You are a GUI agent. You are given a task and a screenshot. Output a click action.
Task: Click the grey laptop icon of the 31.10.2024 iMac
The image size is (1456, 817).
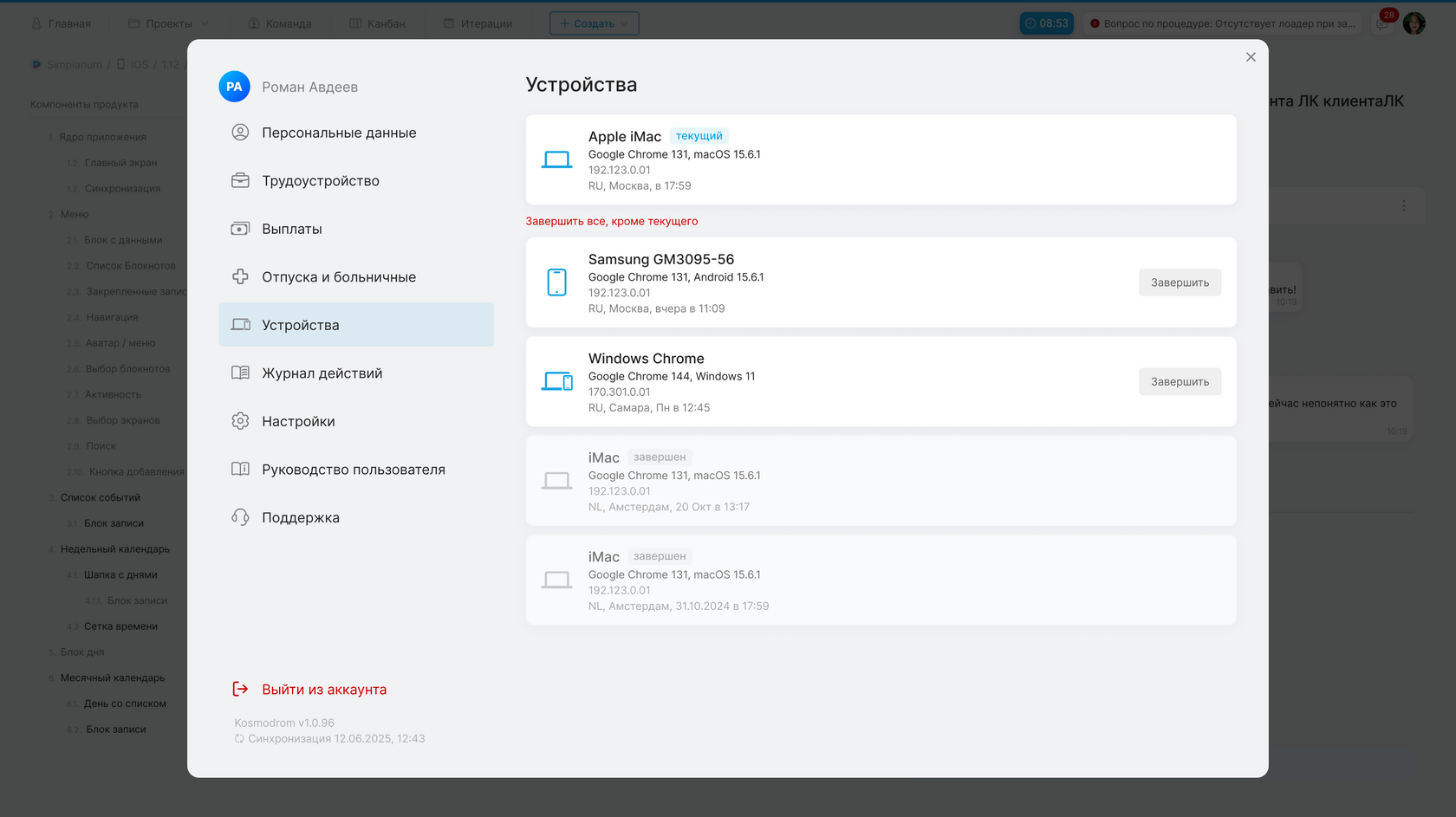pyautogui.click(x=556, y=580)
